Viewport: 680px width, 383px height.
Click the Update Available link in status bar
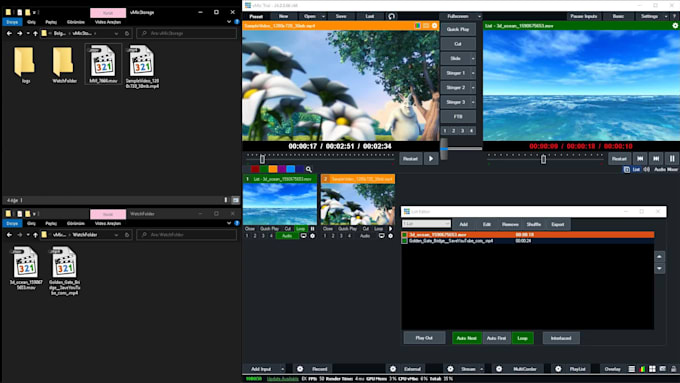click(283, 379)
